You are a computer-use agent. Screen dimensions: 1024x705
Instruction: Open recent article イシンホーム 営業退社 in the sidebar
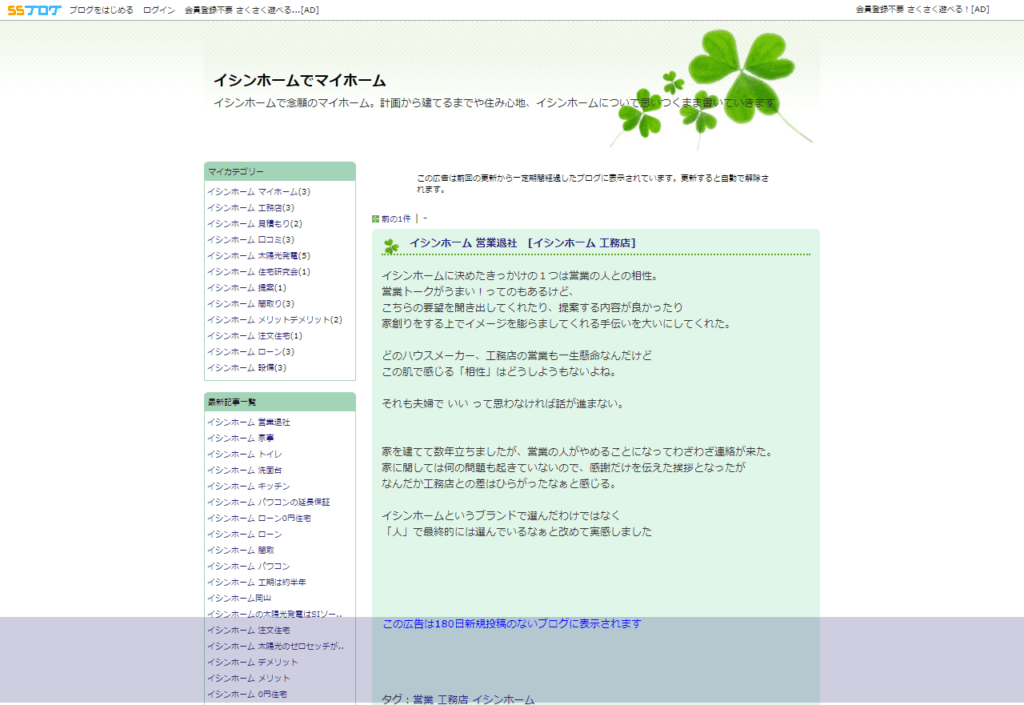point(249,422)
